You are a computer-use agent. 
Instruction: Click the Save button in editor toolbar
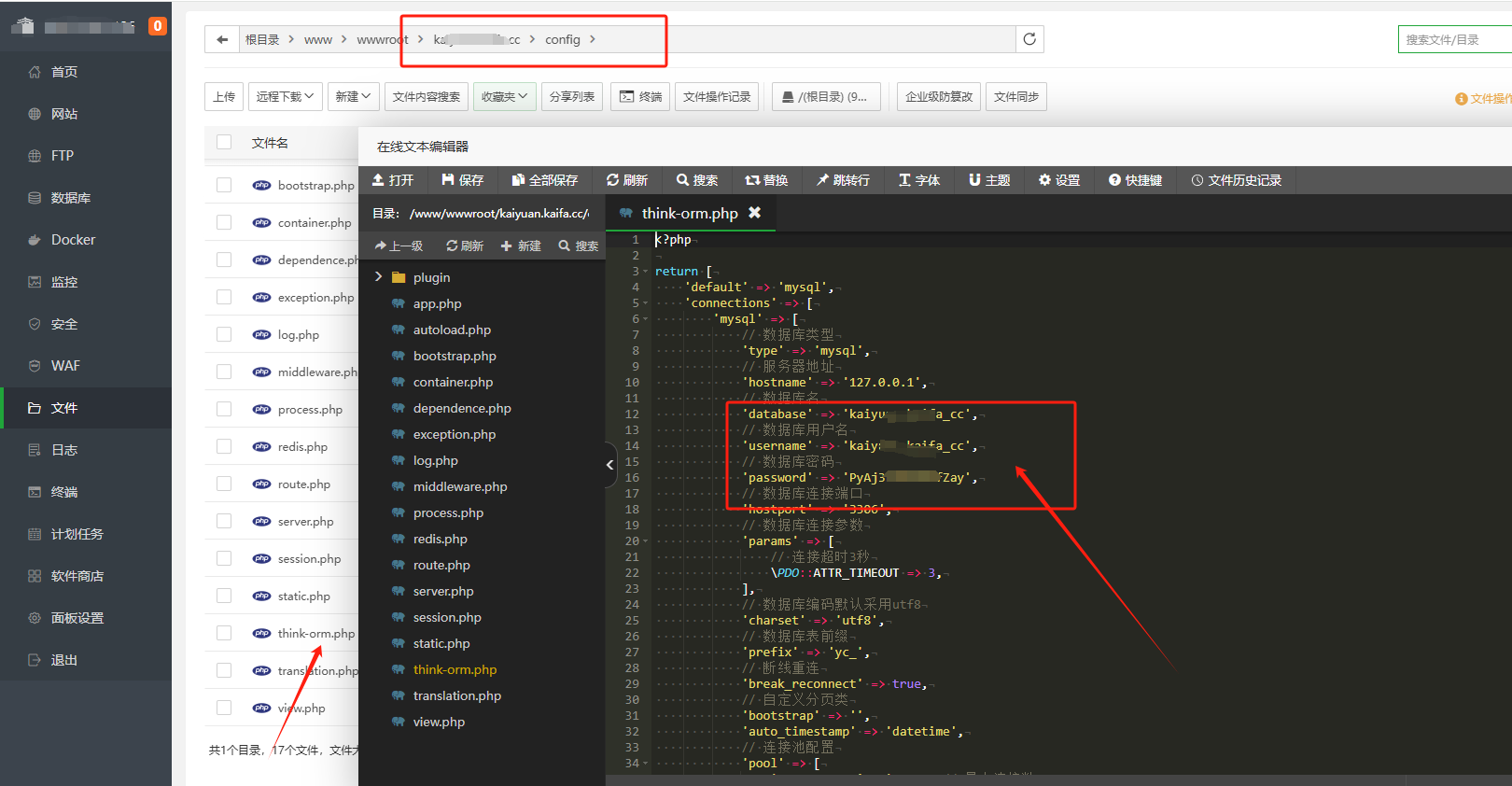[463, 180]
